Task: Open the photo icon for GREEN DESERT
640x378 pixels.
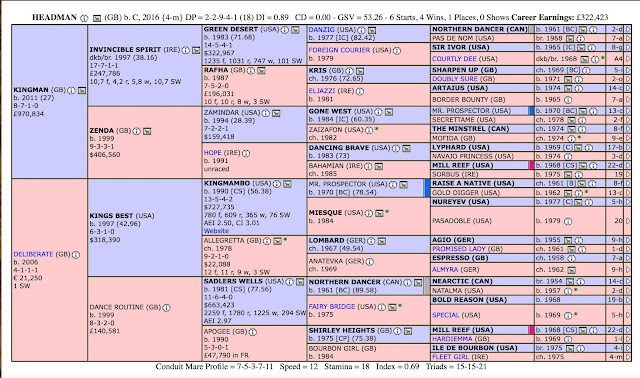Action: click(296, 30)
